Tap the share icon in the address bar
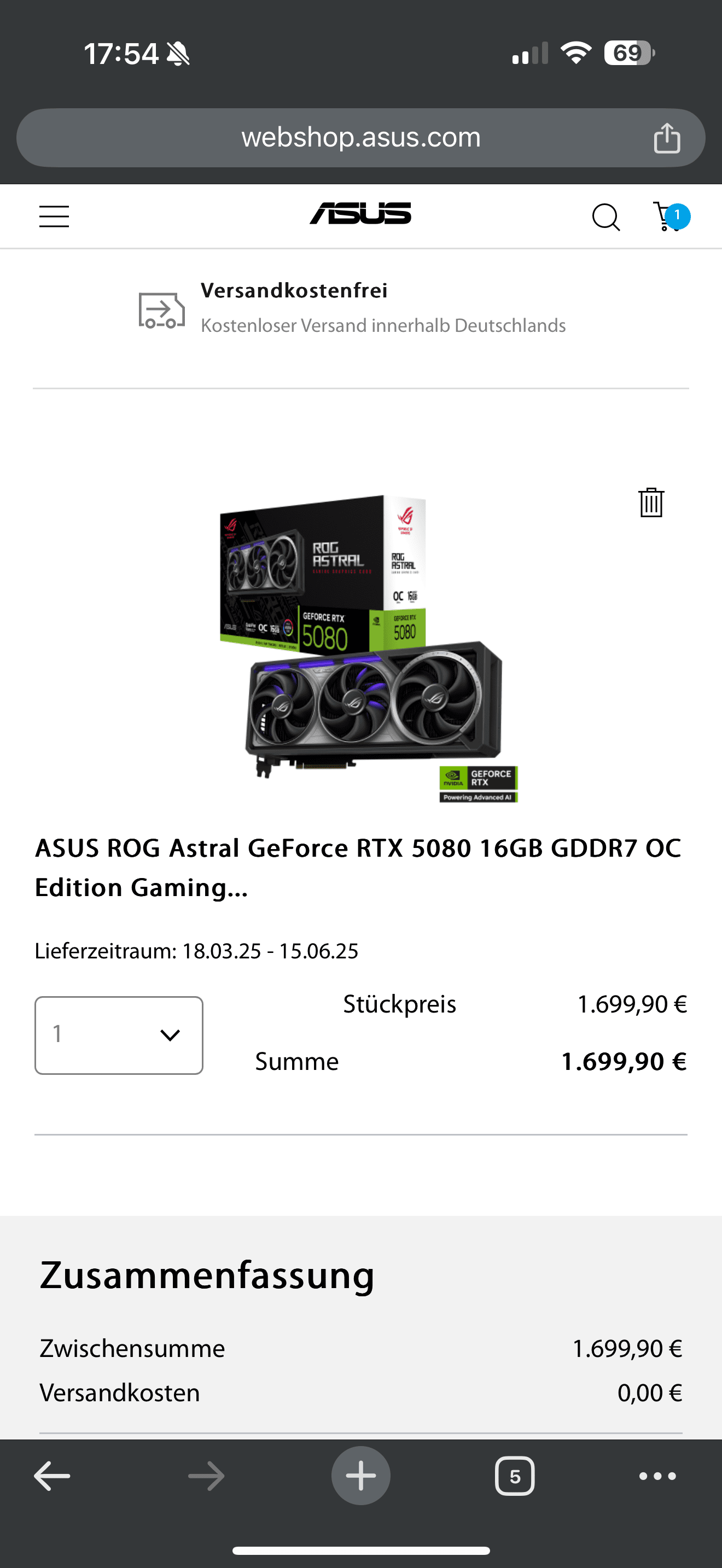Viewport: 722px width, 1568px height. click(667, 138)
